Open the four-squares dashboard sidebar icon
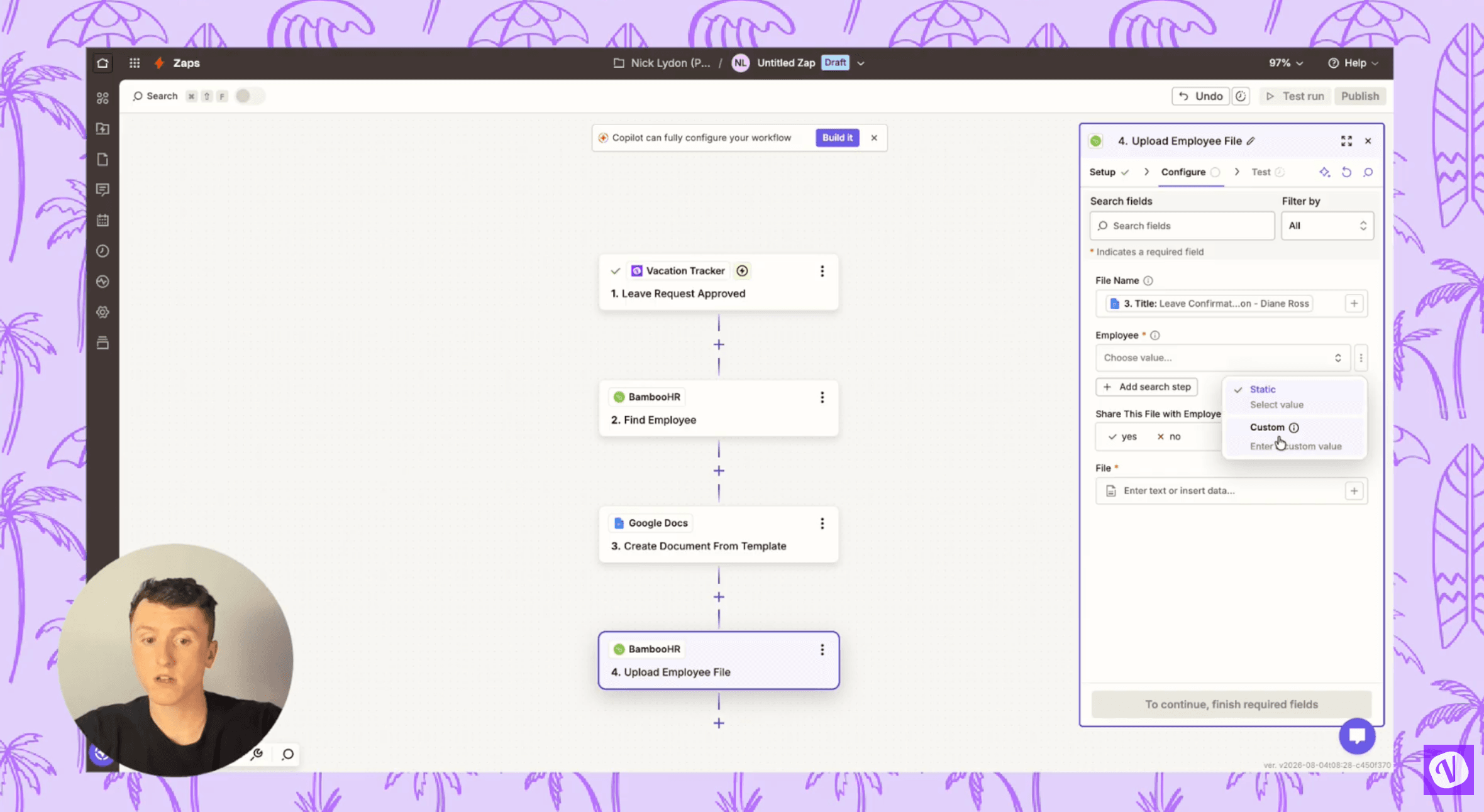 tap(102, 98)
